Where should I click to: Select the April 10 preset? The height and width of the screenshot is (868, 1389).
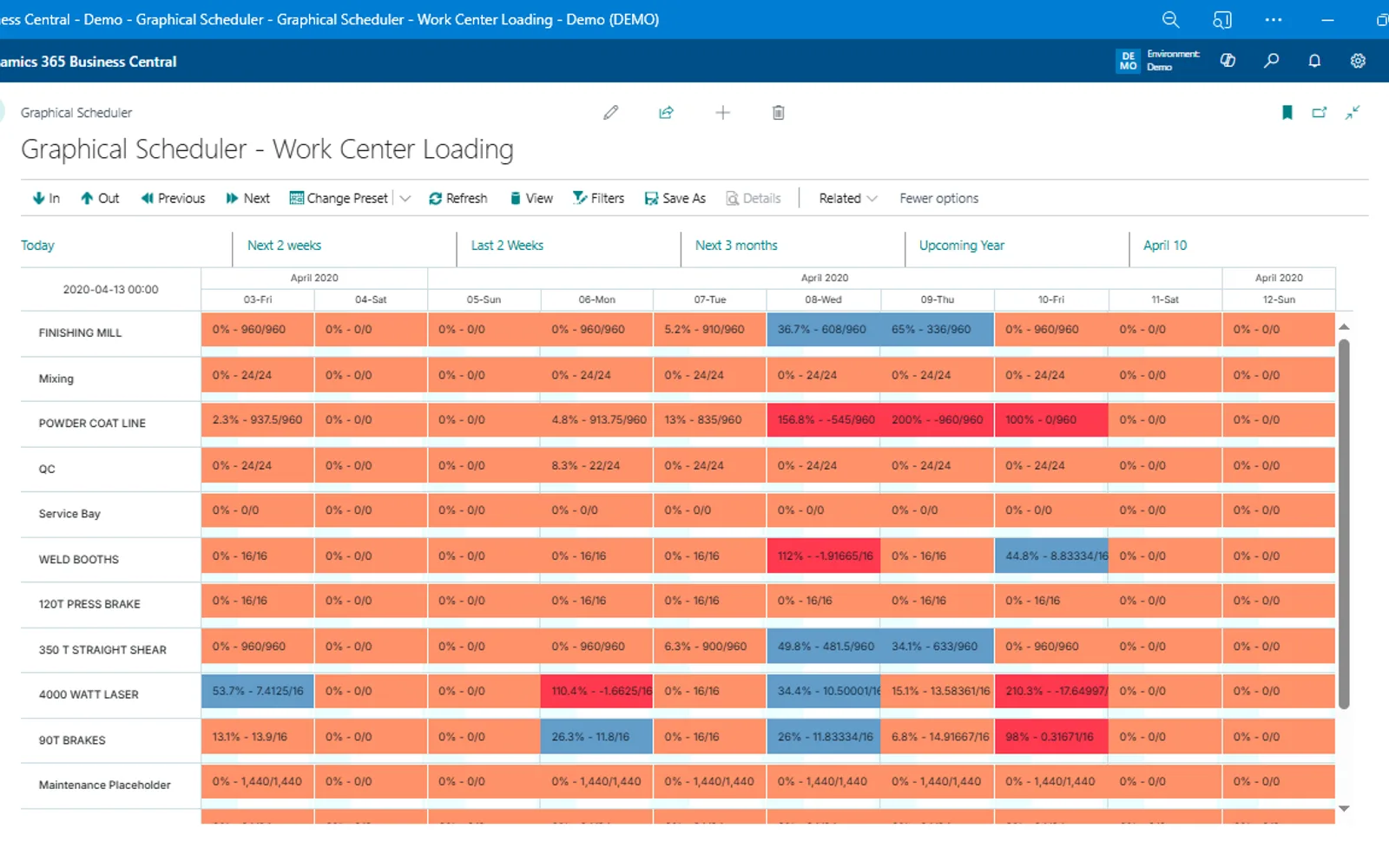[1165, 246]
